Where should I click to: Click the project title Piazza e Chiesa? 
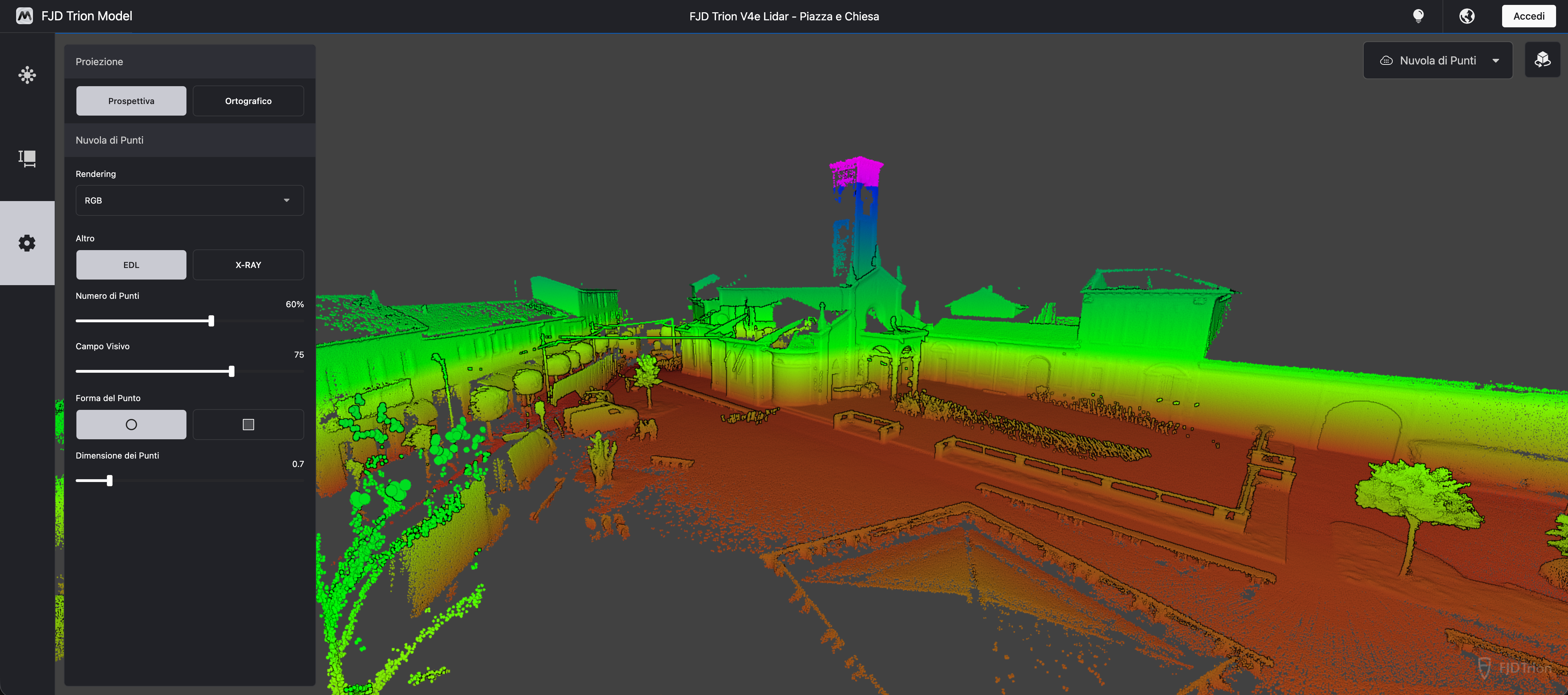click(784, 16)
